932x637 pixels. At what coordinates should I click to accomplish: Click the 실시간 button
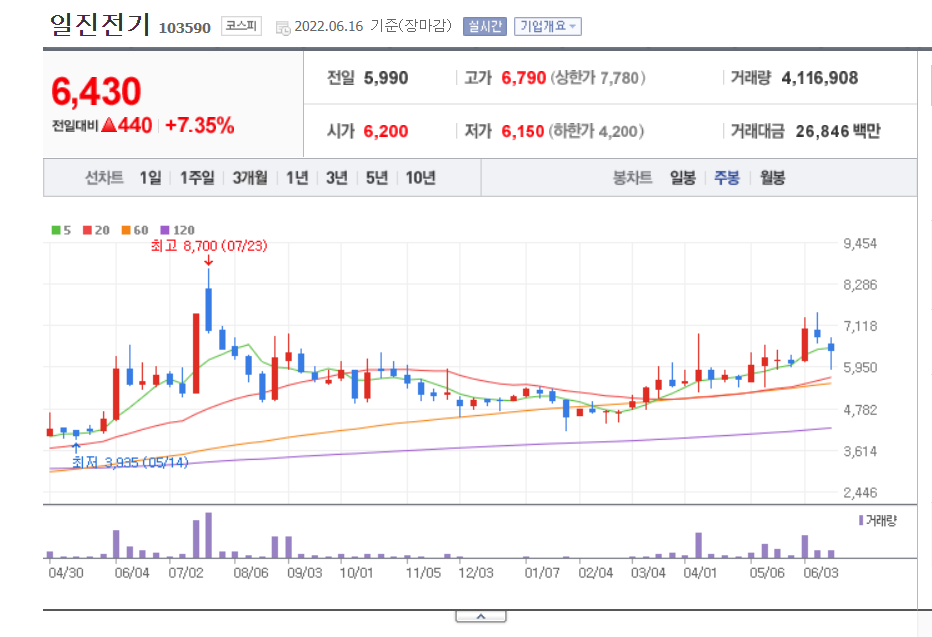click(484, 26)
